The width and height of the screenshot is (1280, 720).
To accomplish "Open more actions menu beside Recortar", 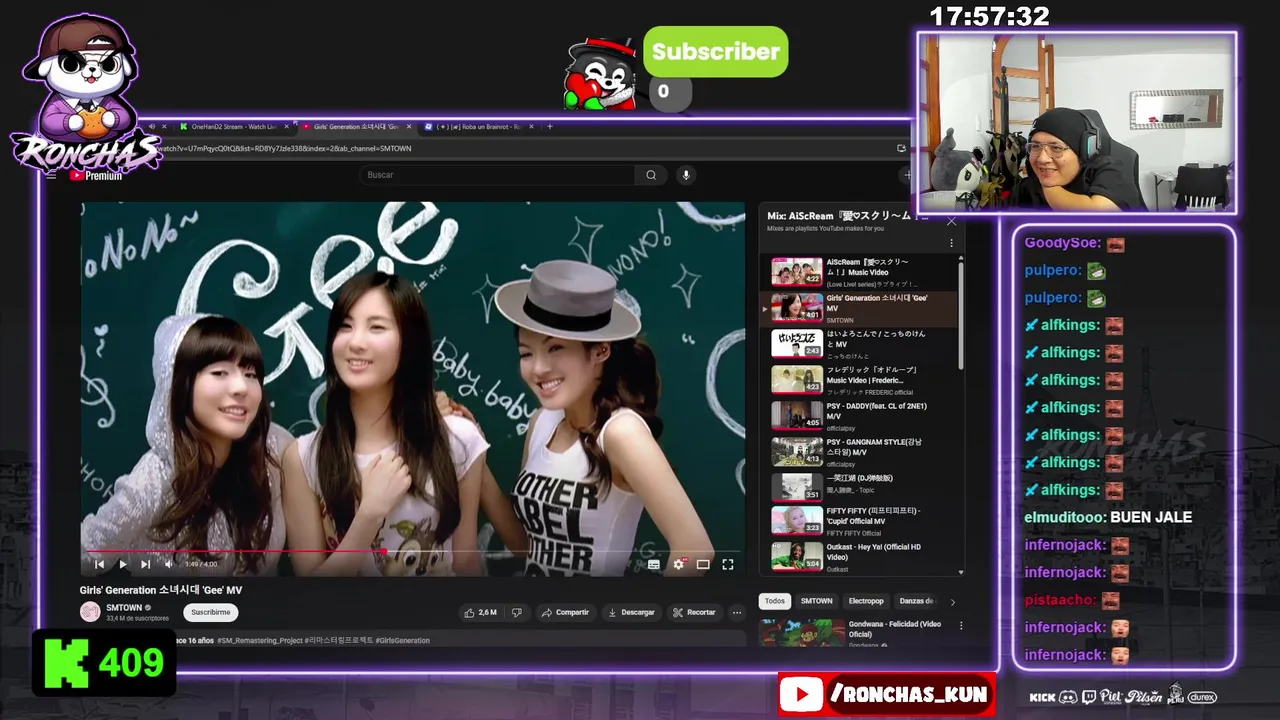I will tap(737, 612).
